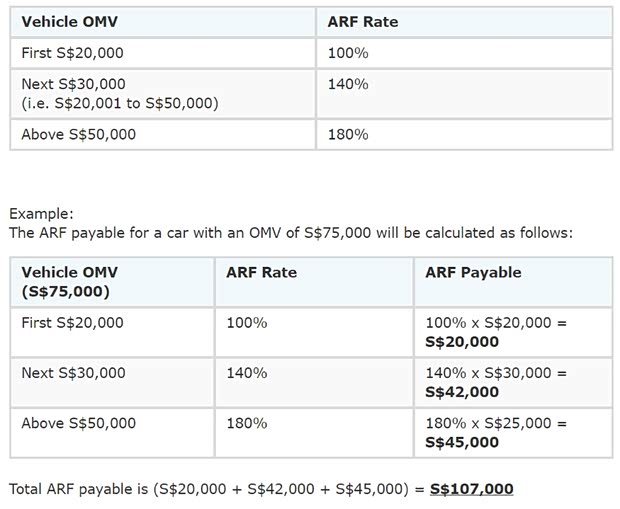This screenshot has height=509, width=620.
Task: Select First S$20,000 cell in top table
Action: (72, 53)
